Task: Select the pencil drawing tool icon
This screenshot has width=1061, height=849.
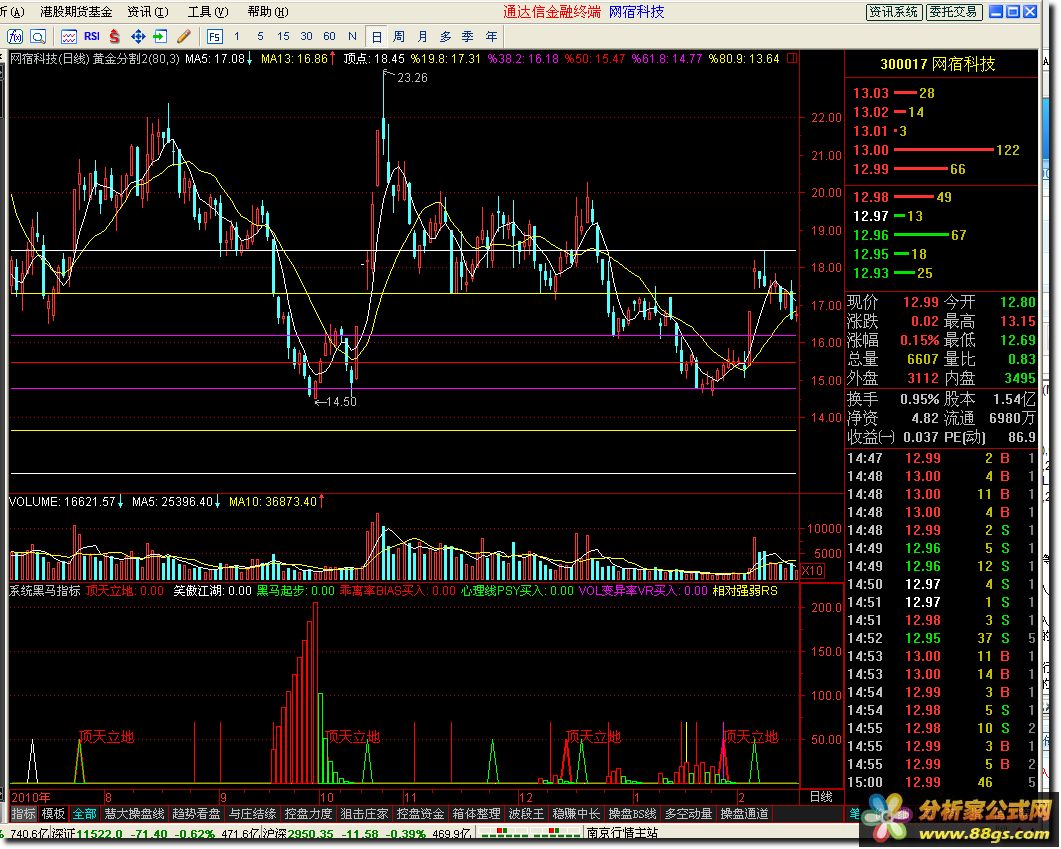Action: [x=183, y=37]
